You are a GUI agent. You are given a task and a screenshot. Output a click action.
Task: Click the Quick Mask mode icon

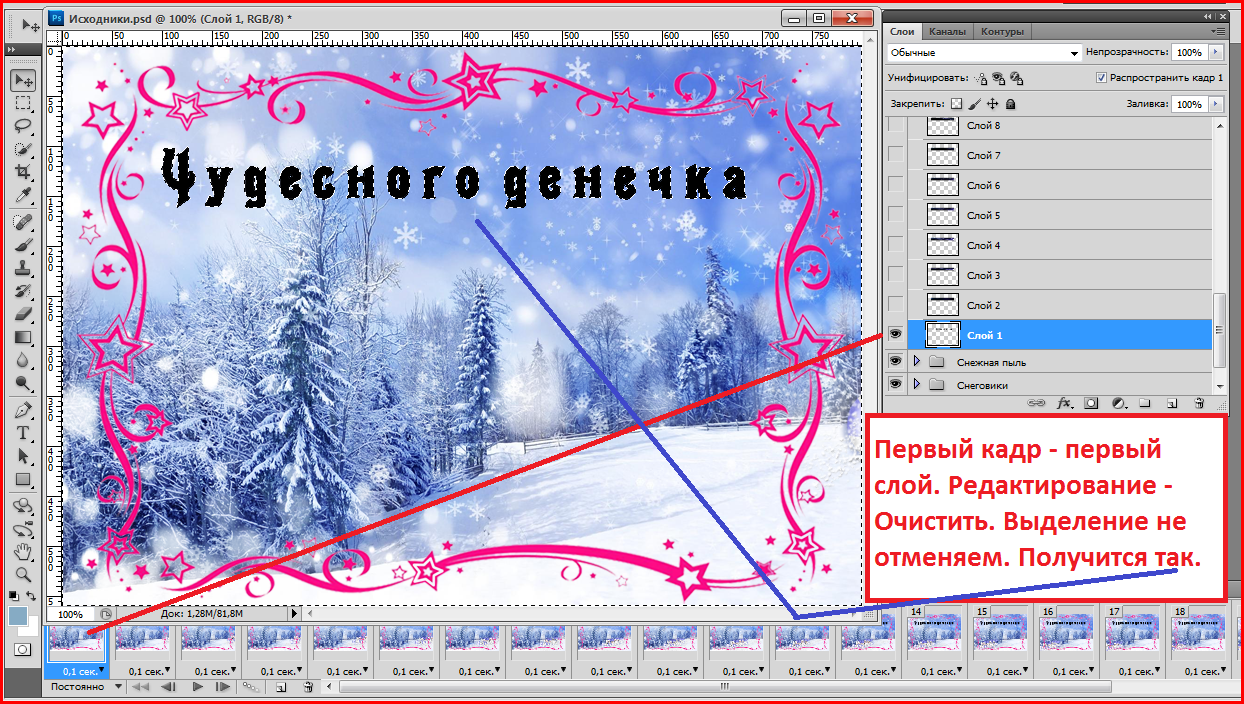pyautogui.click(x=22, y=650)
